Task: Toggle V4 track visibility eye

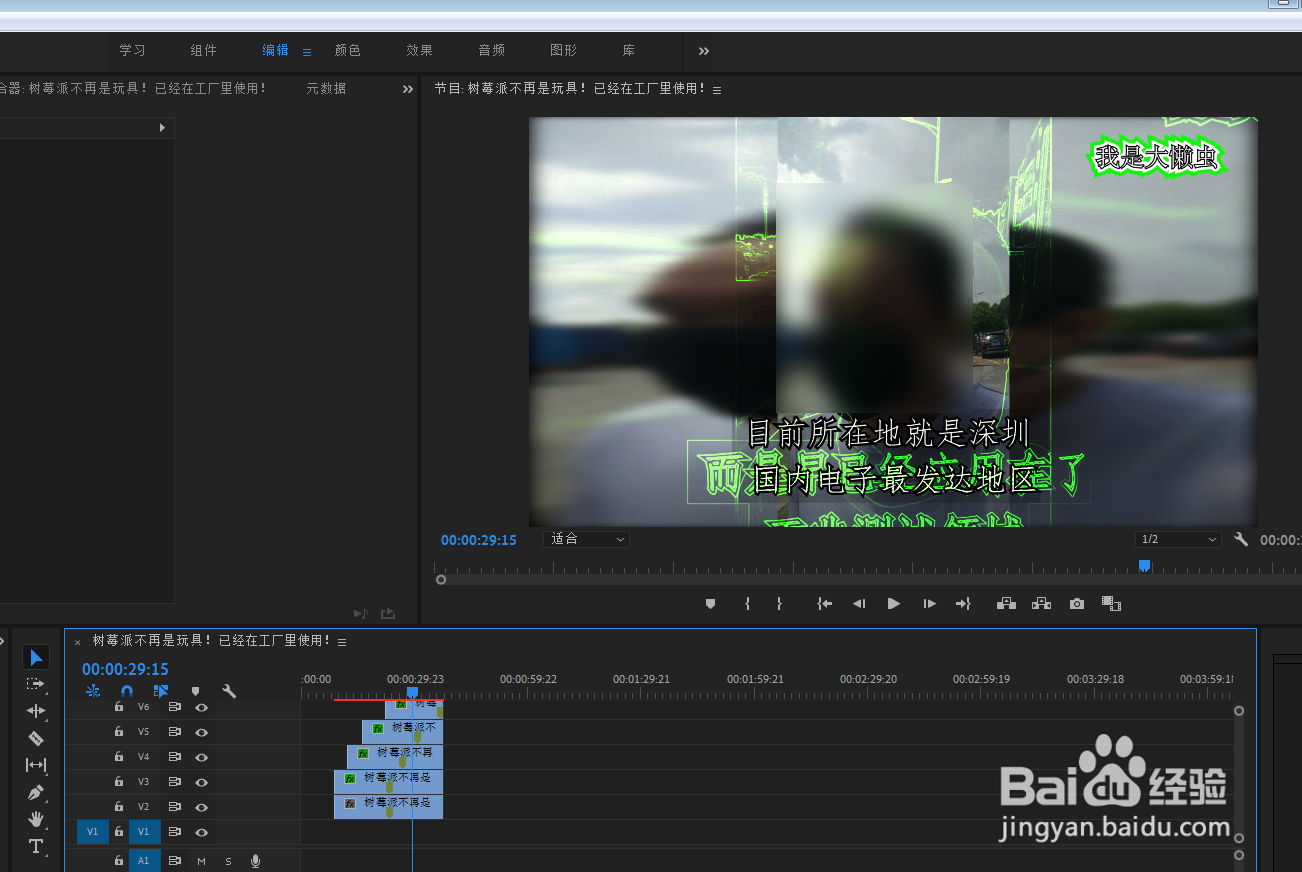Action: tap(202, 757)
